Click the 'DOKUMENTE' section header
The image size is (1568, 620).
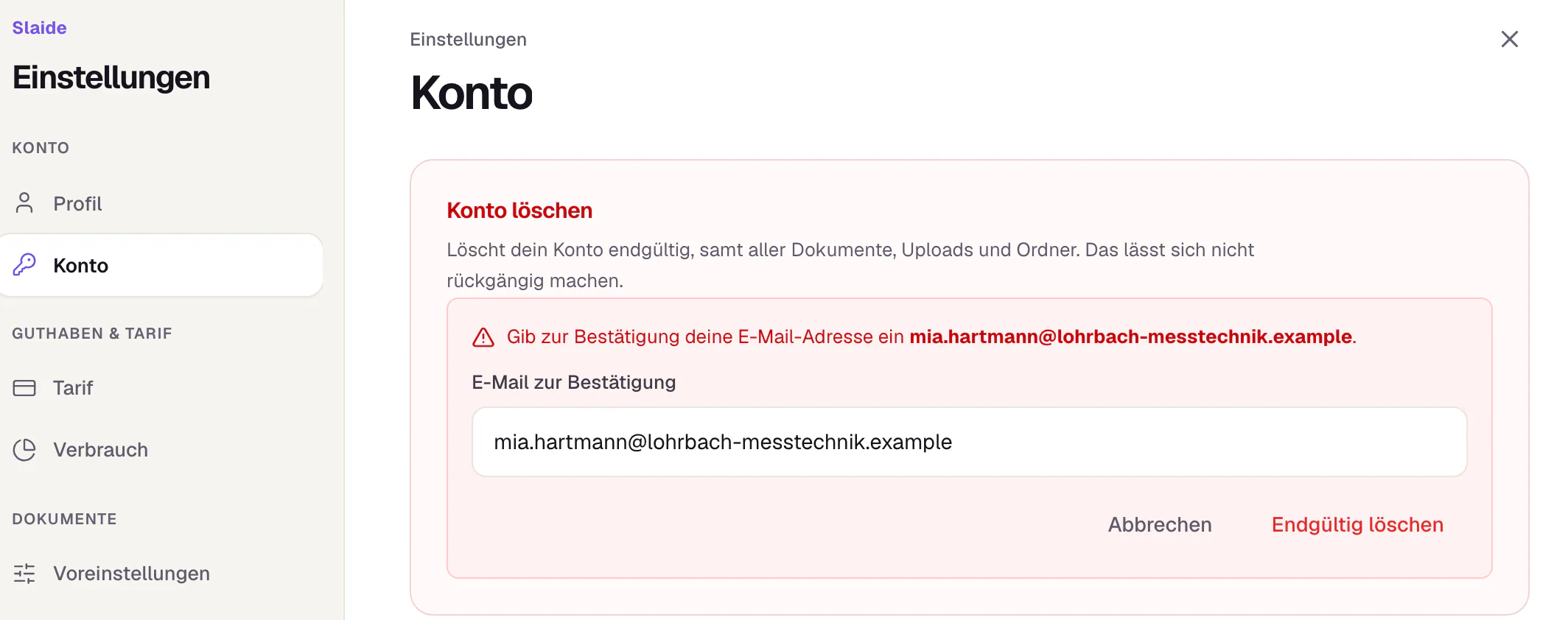click(x=65, y=519)
